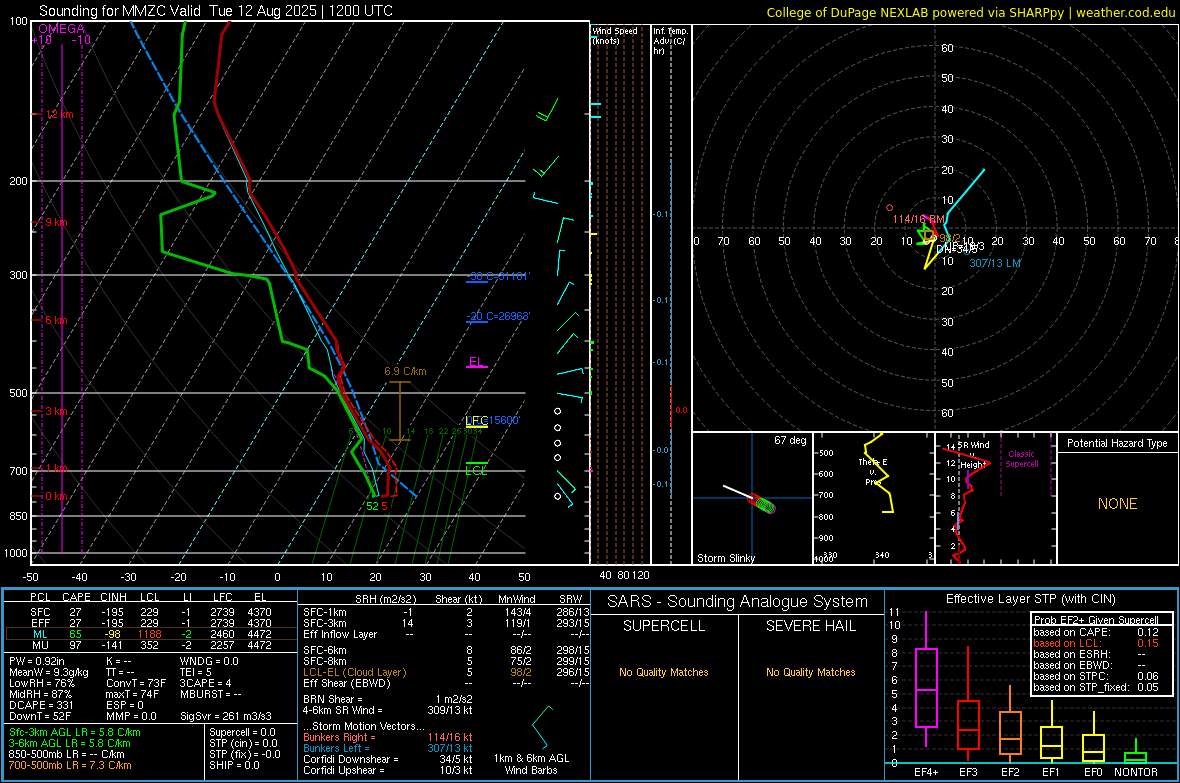The height and width of the screenshot is (783, 1180).
Task: Click the Potential Hazard Type header
Action: point(1117,443)
